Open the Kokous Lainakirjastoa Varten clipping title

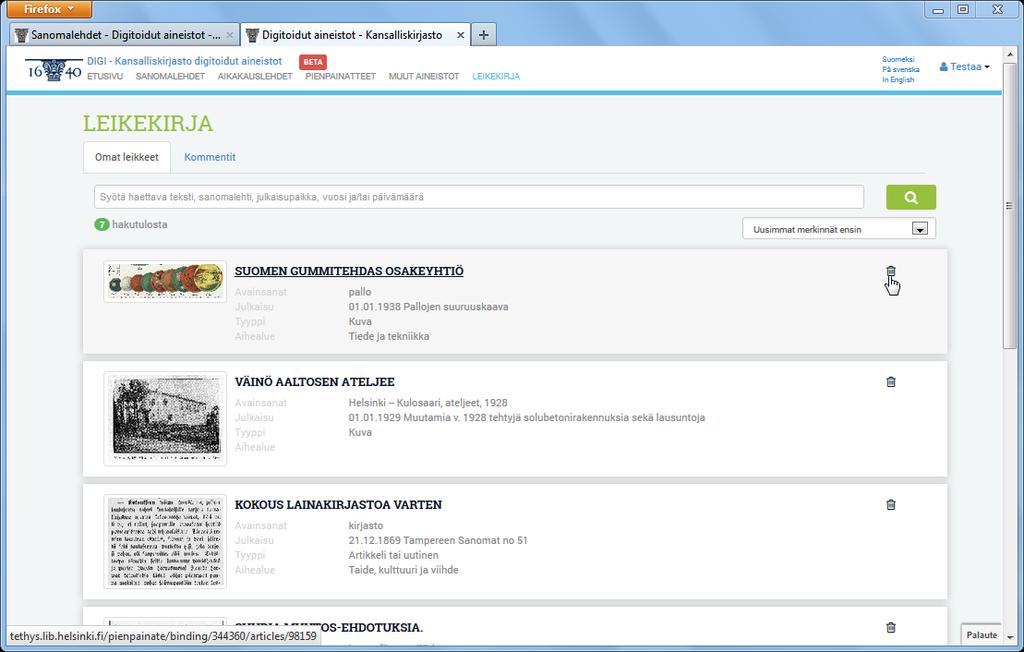coord(338,504)
